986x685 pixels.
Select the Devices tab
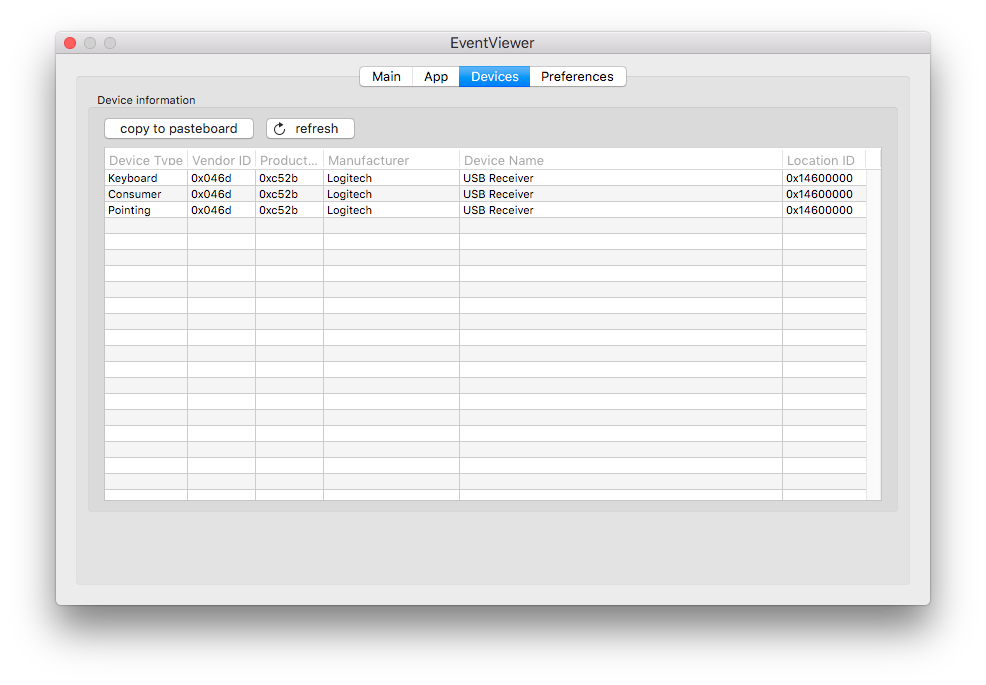[x=495, y=77]
